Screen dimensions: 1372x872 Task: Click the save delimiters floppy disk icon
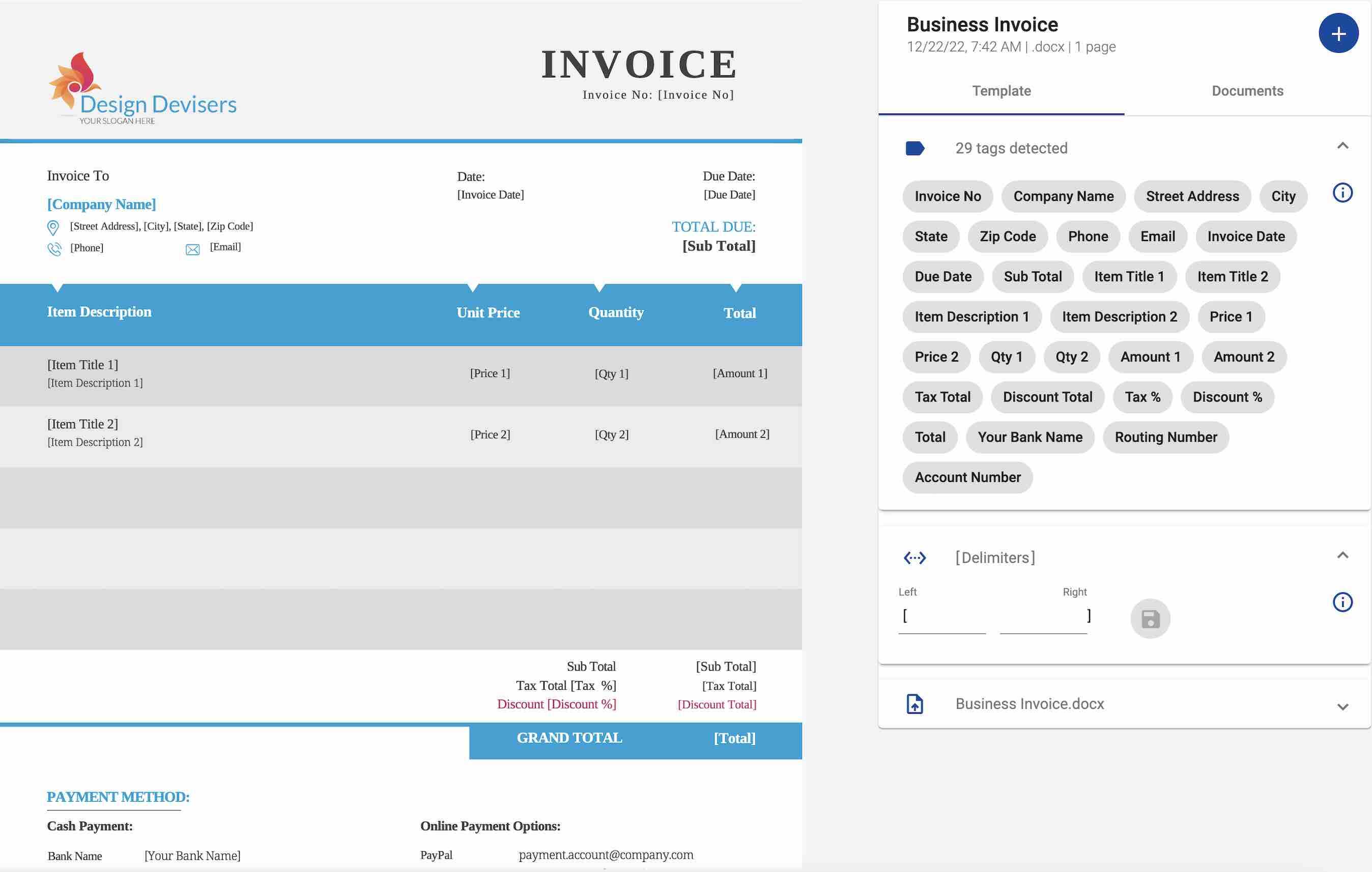1150,619
